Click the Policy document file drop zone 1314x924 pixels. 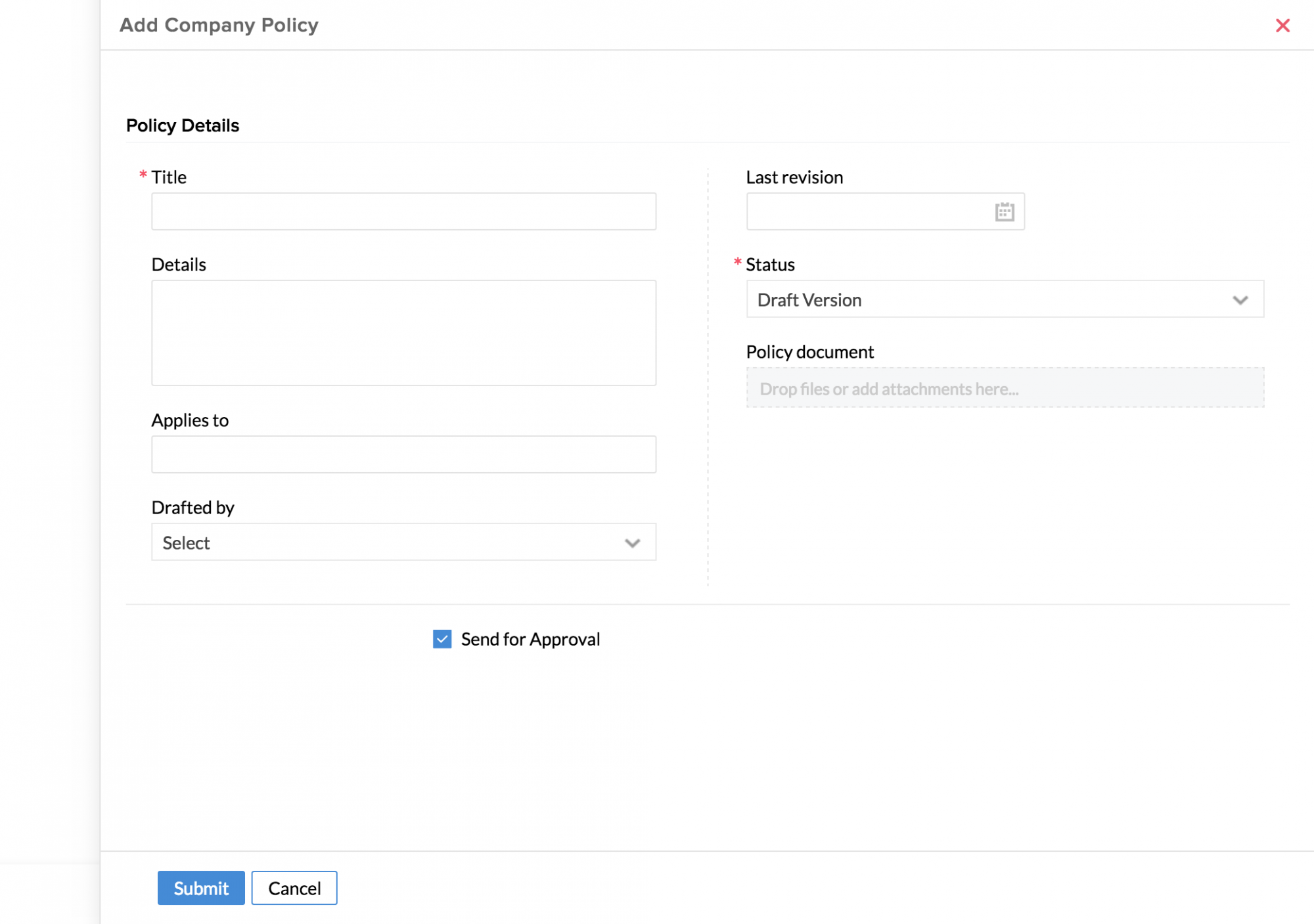(1005, 388)
